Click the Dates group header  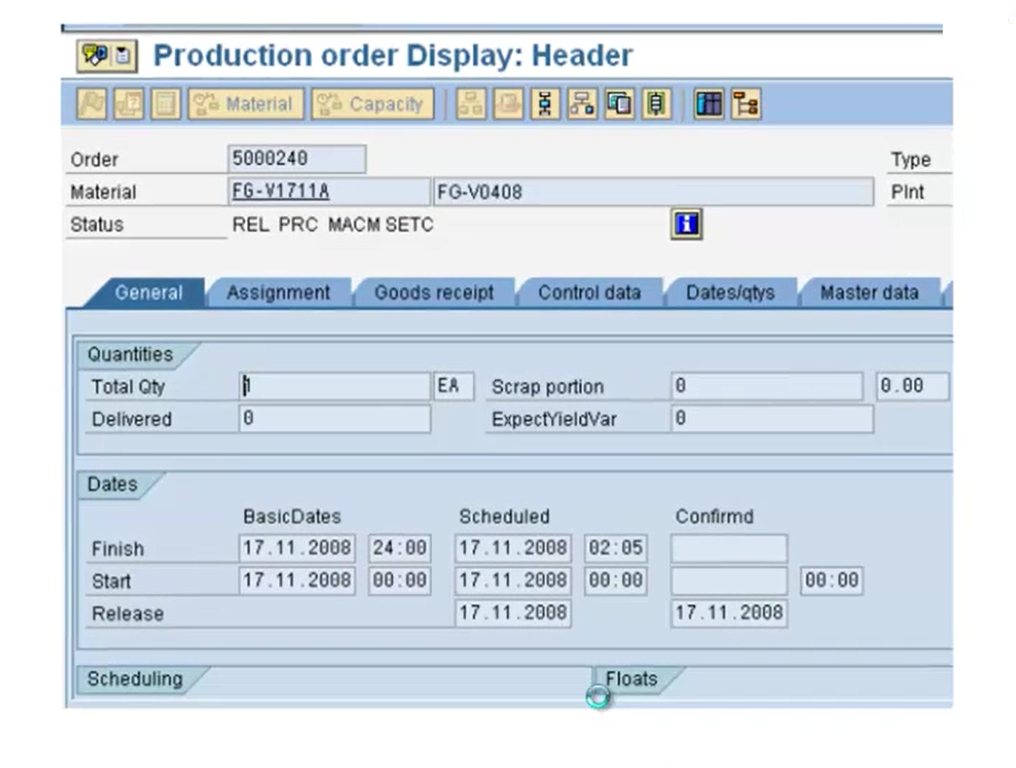click(112, 484)
